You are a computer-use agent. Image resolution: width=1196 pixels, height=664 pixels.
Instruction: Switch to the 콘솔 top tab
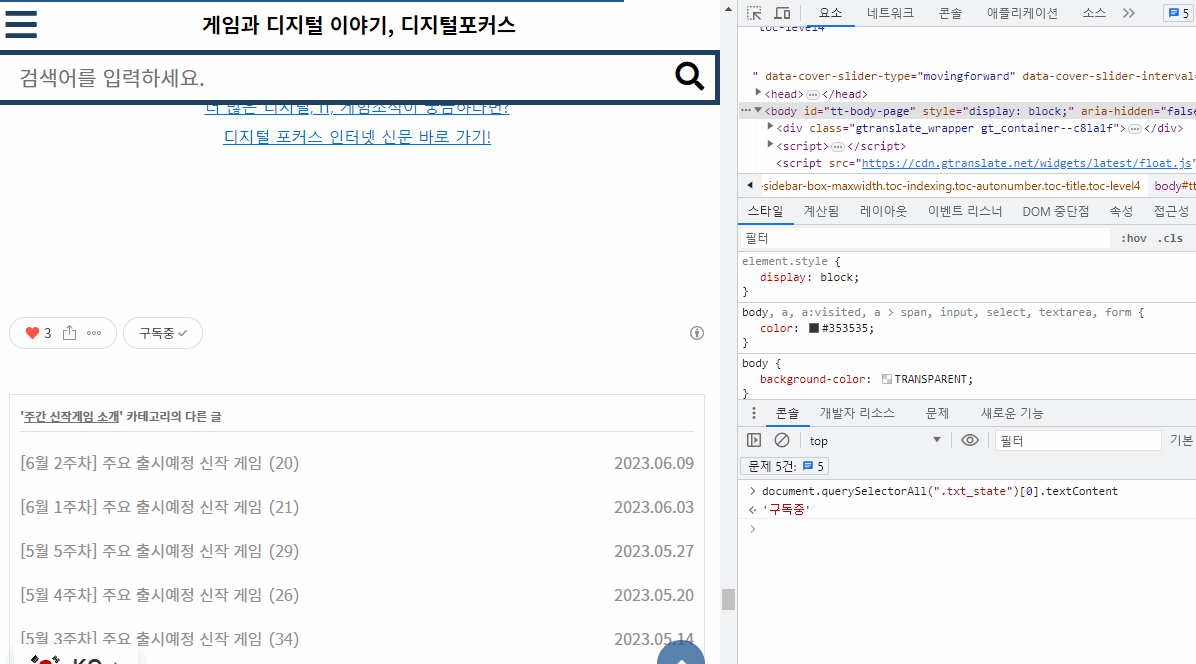click(x=950, y=13)
